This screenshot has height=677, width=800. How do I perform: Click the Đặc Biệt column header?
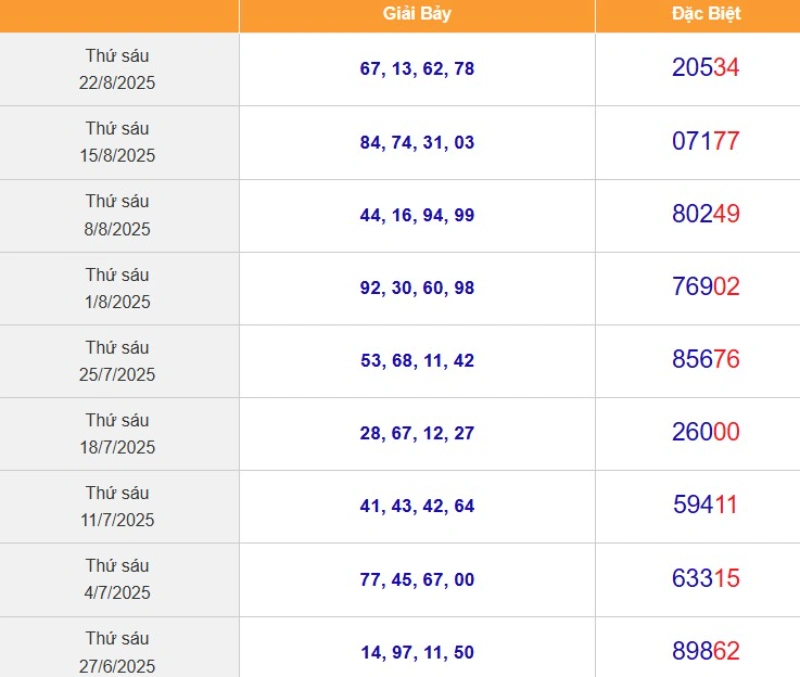[705, 15]
